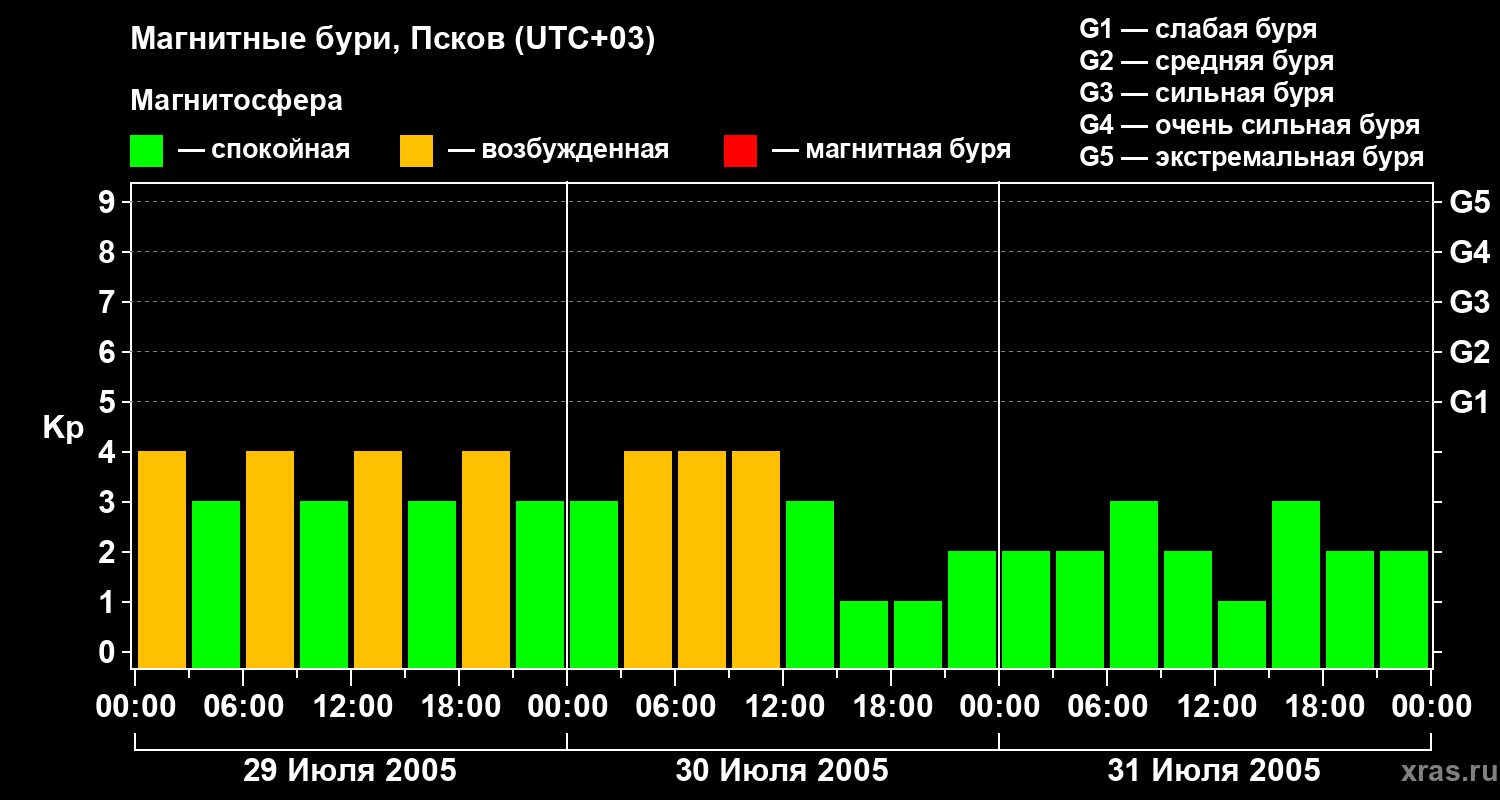Click the Kp axis value 5
The image size is (1500, 800).
point(109,403)
